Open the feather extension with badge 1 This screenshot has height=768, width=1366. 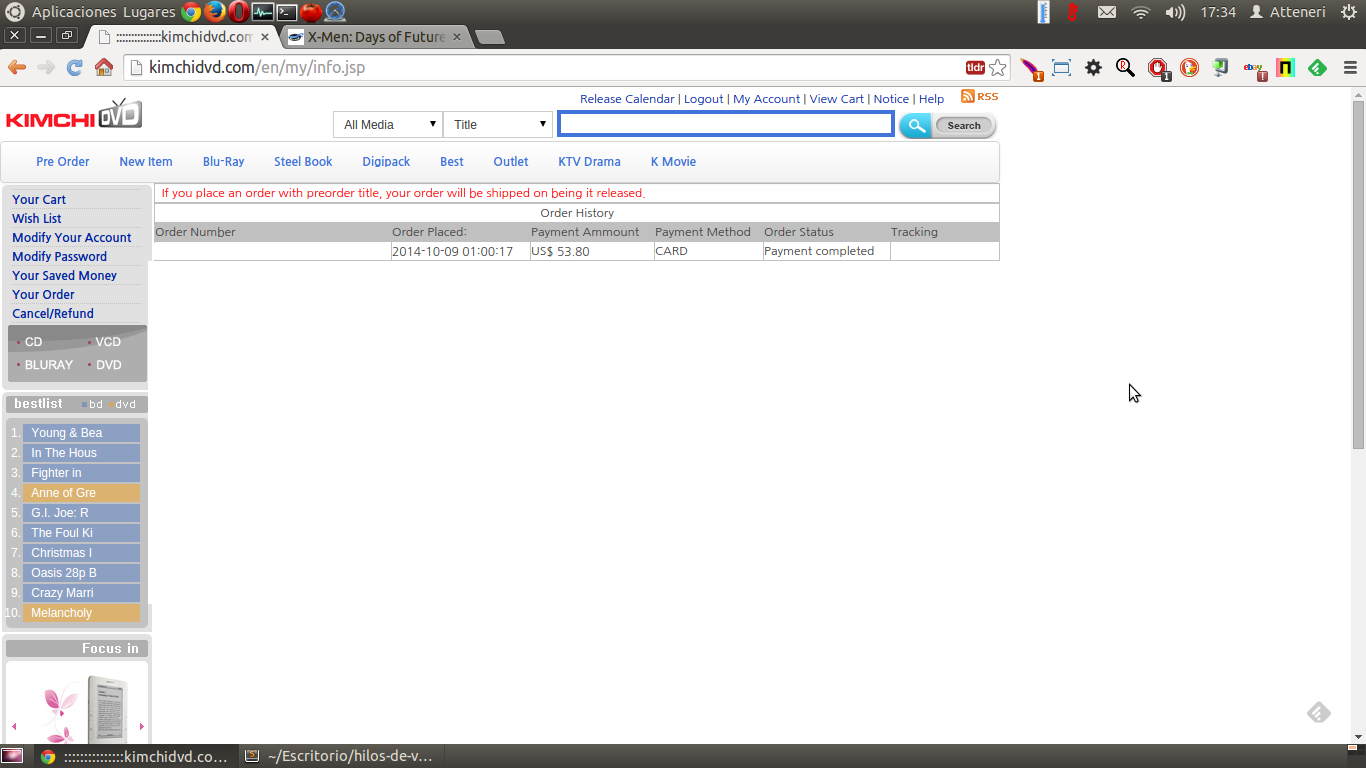1031,68
